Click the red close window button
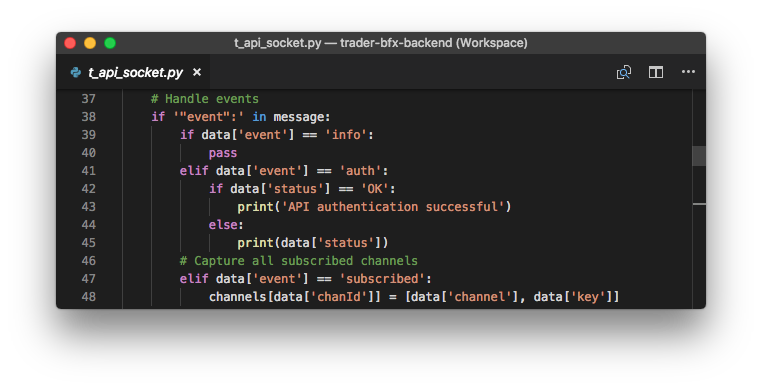 click(70, 43)
